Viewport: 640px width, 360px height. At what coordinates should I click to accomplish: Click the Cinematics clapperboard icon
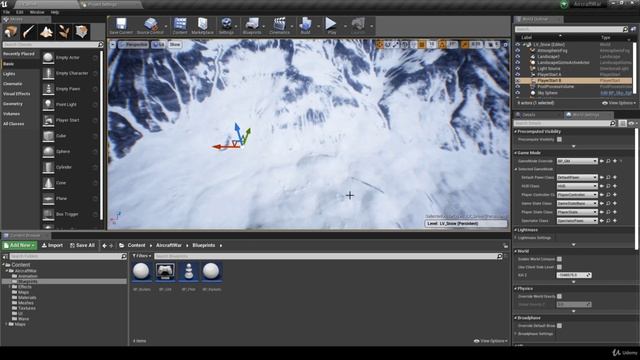pos(280,24)
